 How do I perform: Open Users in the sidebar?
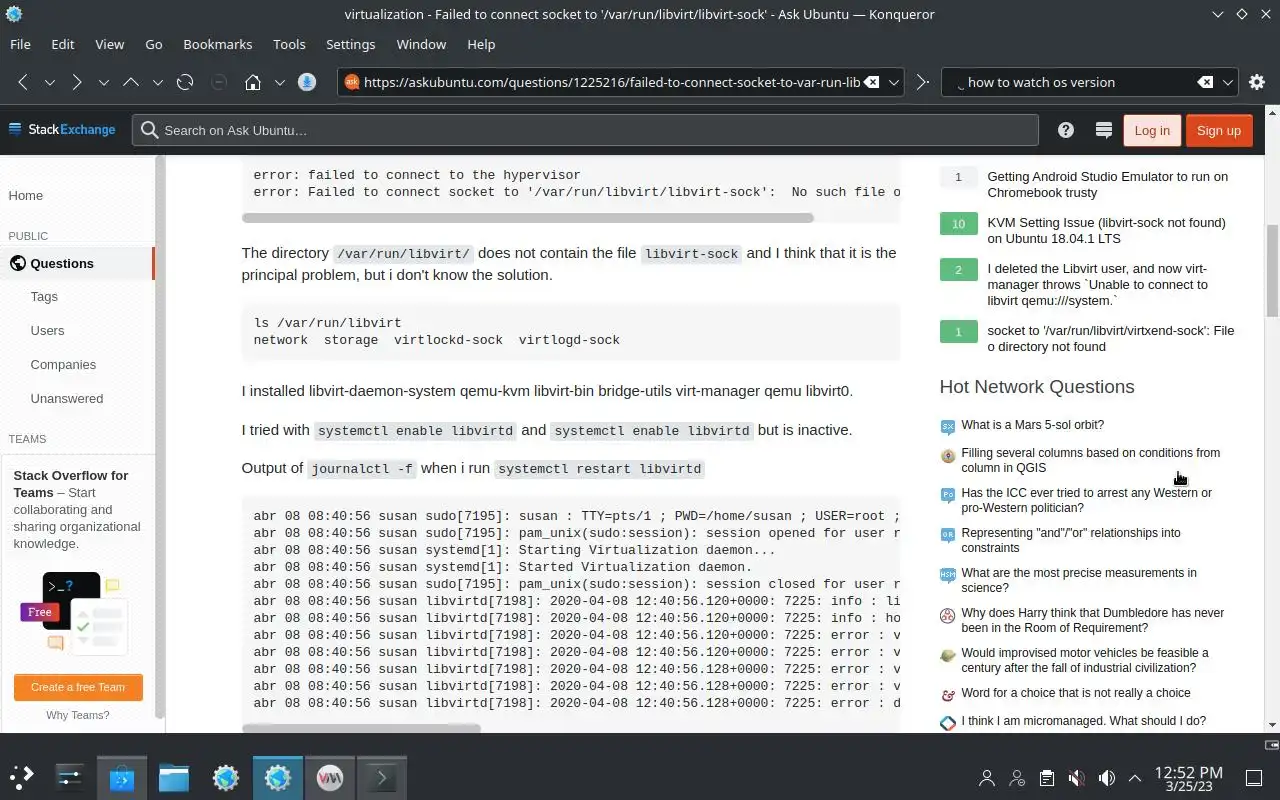pyautogui.click(x=47, y=330)
